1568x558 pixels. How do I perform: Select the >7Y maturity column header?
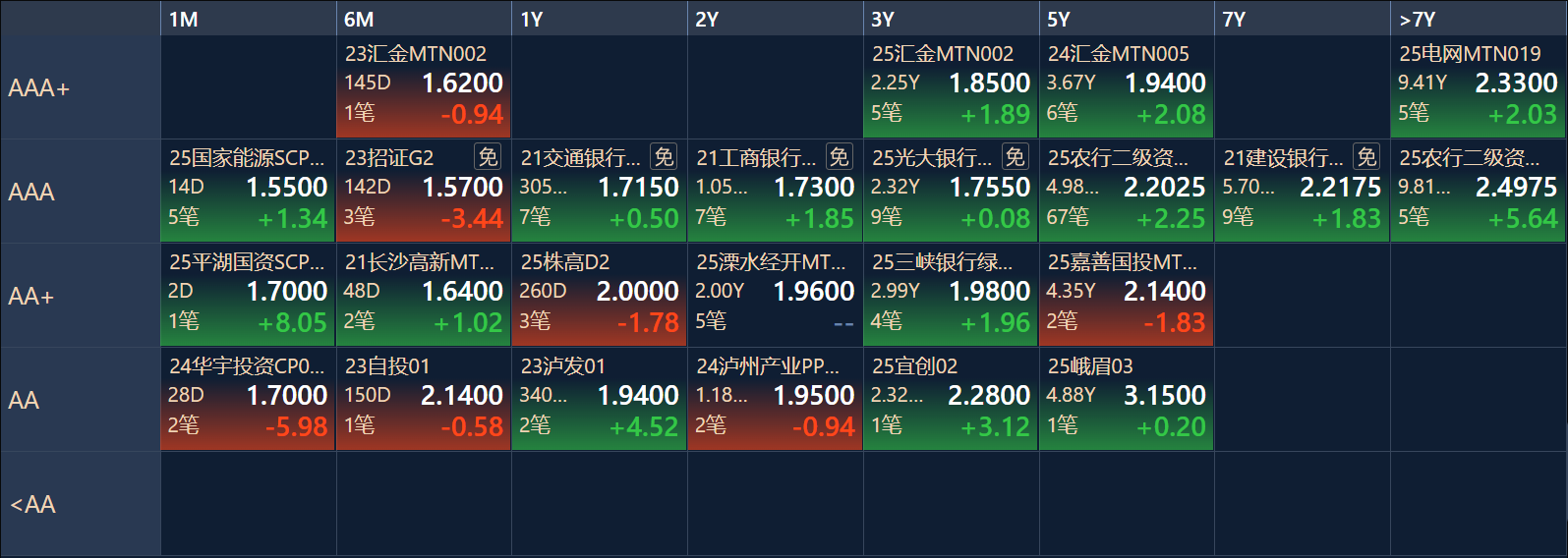1479,19
